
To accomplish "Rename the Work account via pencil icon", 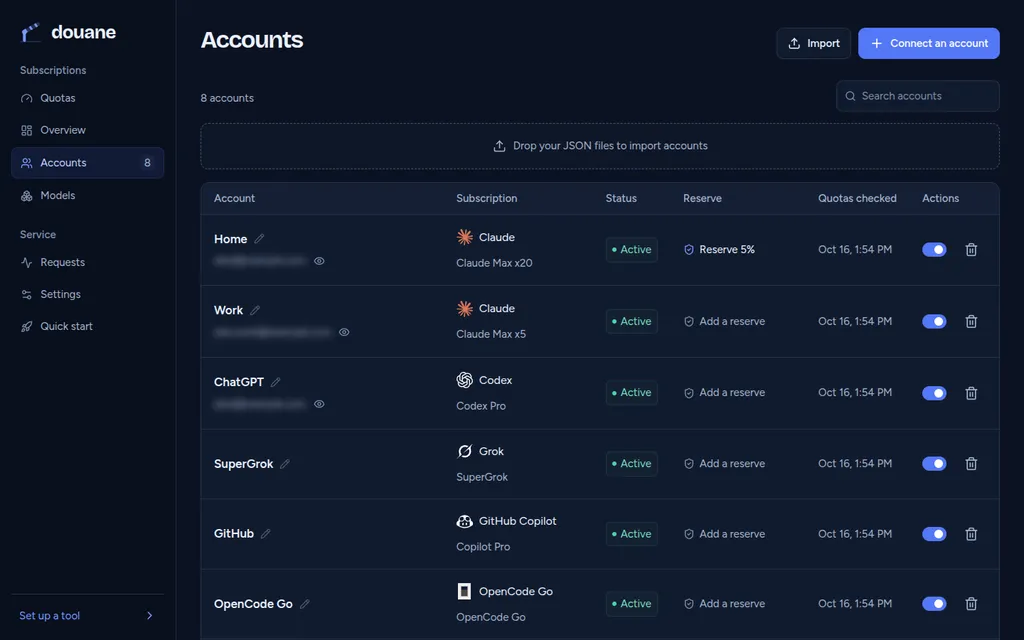I will [x=255, y=310].
